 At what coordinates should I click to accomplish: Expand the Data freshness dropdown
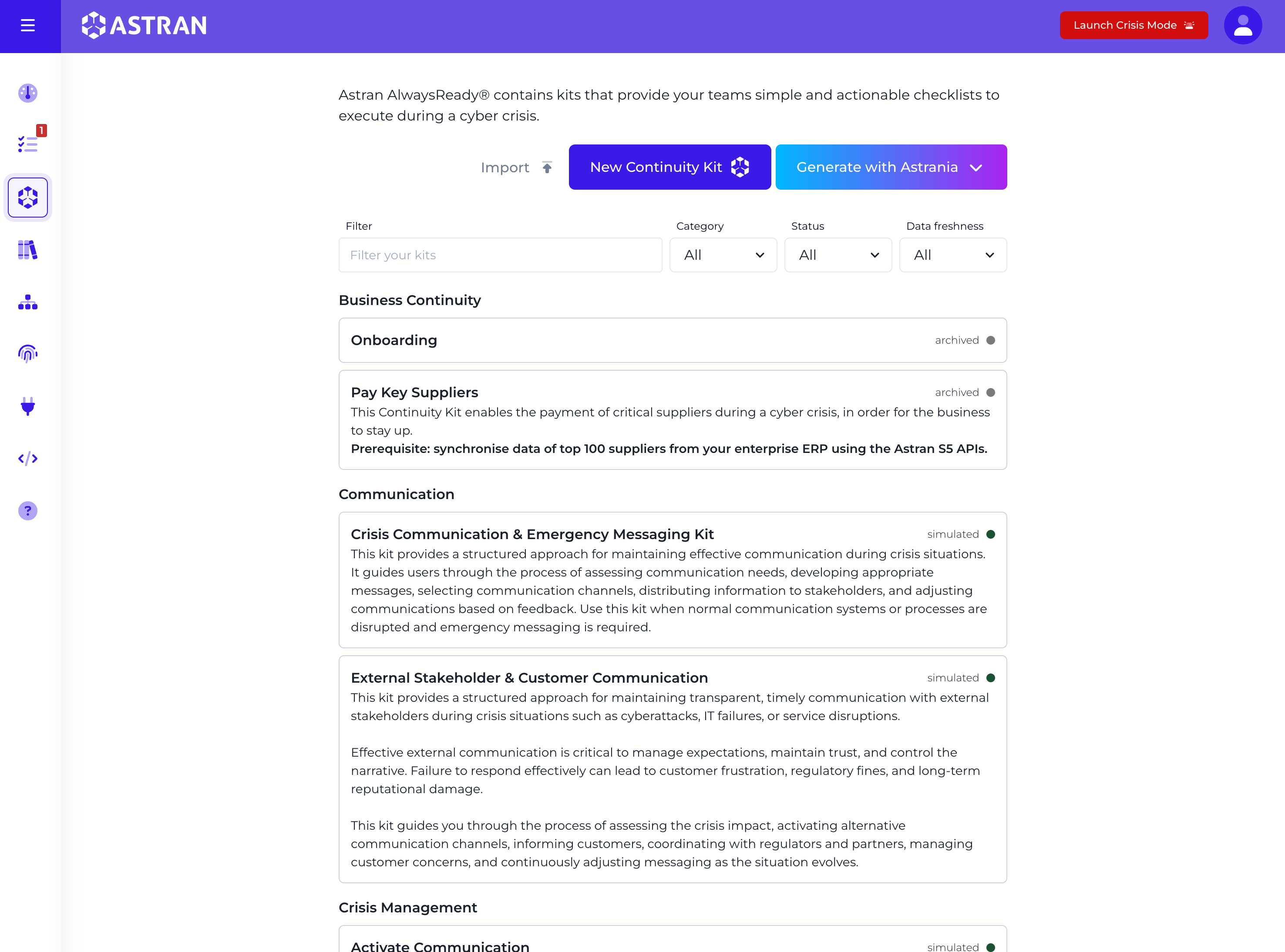(x=953, y=255)
